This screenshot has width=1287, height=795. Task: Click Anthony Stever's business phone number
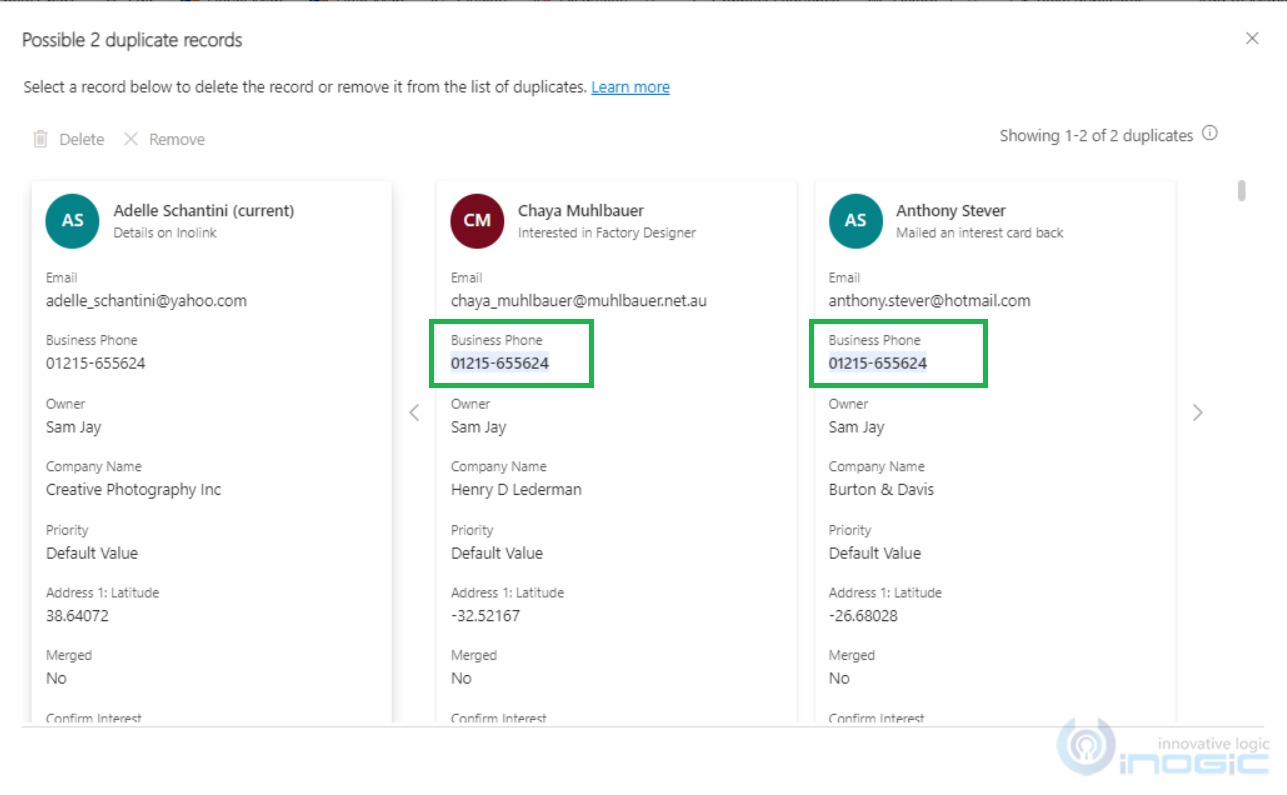click(x=878, y=363)
